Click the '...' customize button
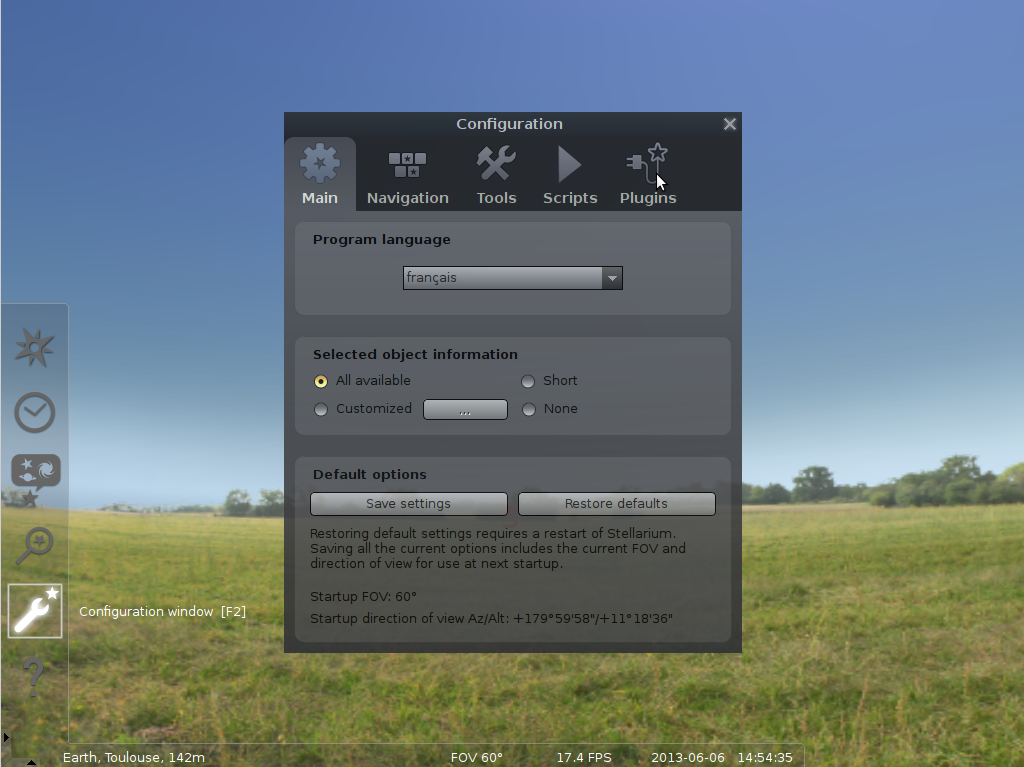This screenshot has height=767, width=1024. coord(465,410)
